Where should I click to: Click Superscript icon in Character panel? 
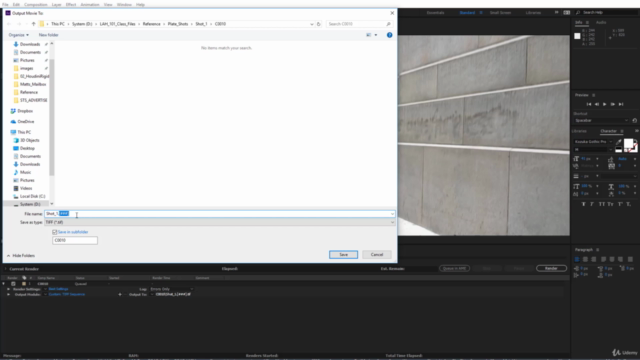click(620, 204)
